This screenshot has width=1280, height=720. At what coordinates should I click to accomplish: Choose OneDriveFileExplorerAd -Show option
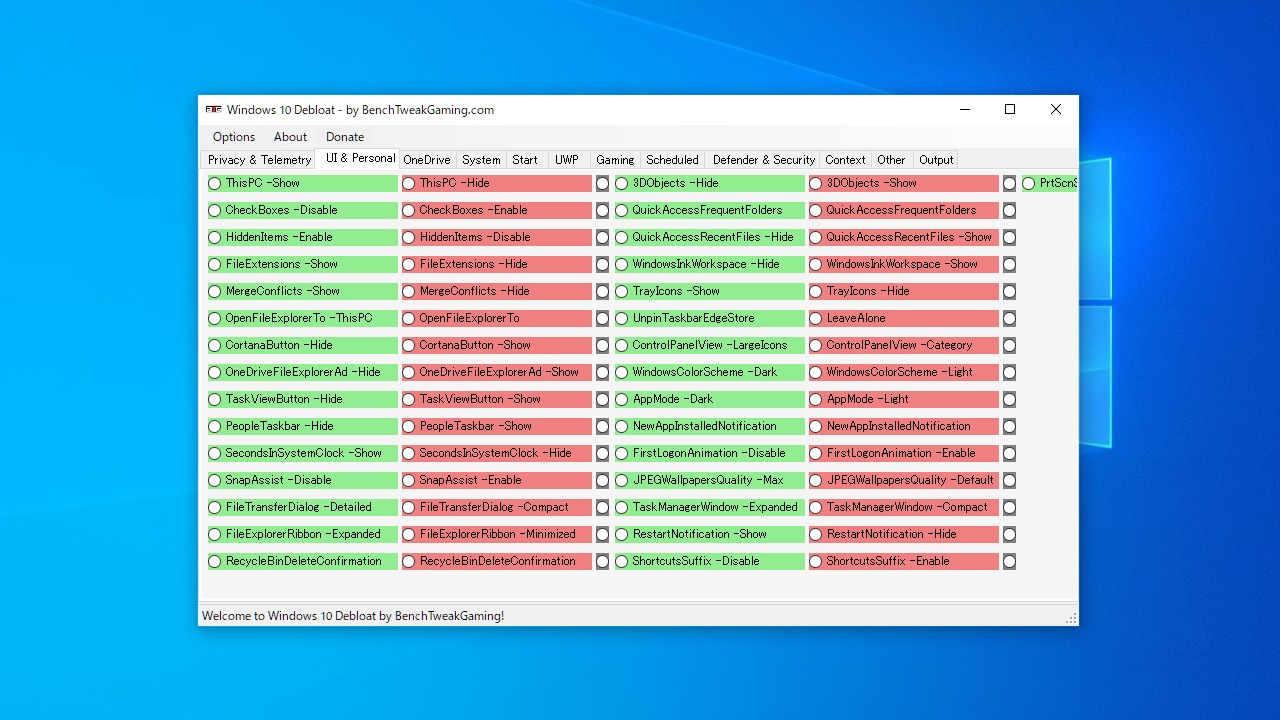click(496, 373)
